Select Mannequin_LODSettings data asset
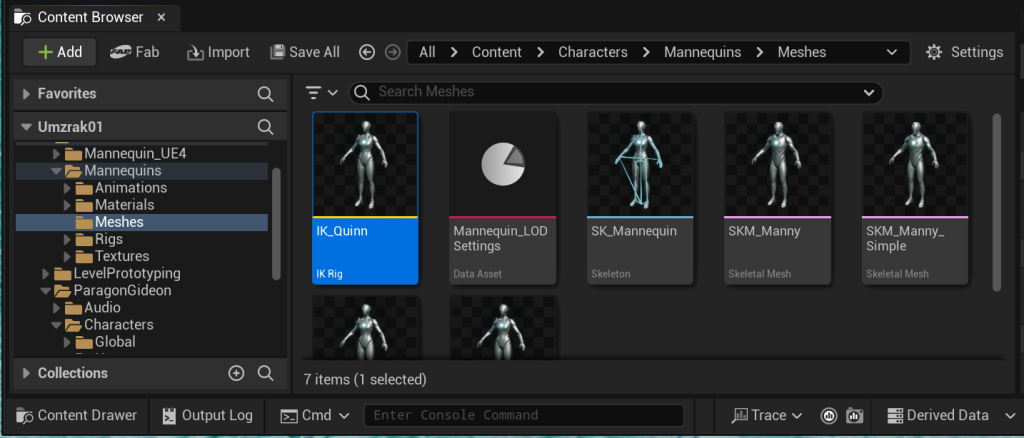Viewport: 1024px width, 438px height. 503,198
